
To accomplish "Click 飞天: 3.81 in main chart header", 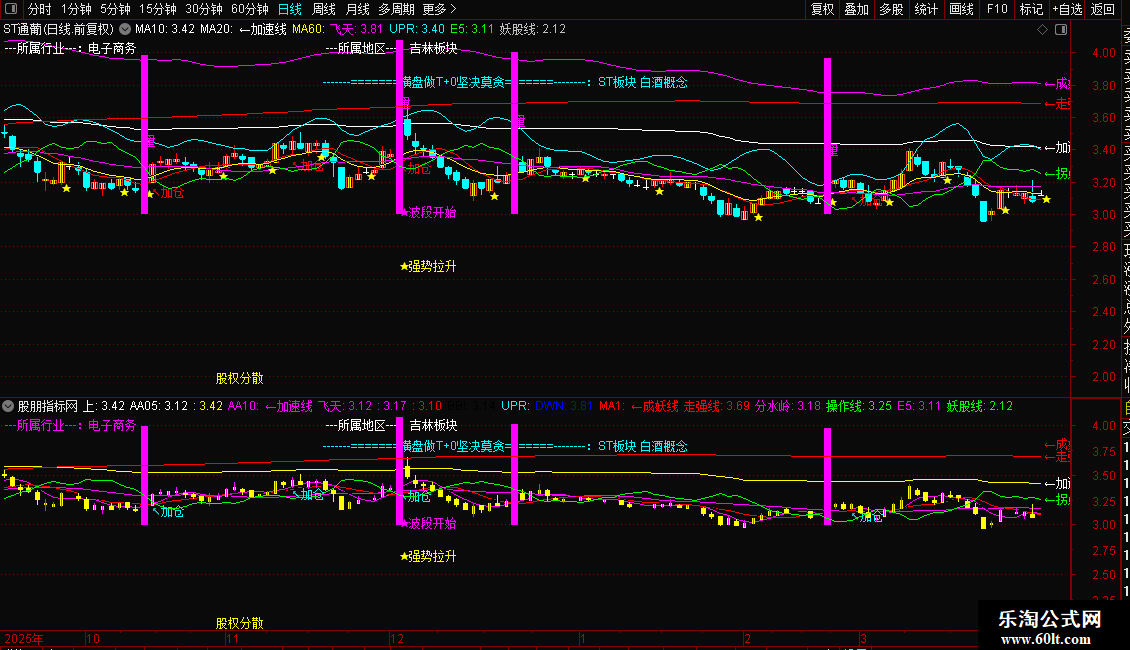I will coord(356,29).
